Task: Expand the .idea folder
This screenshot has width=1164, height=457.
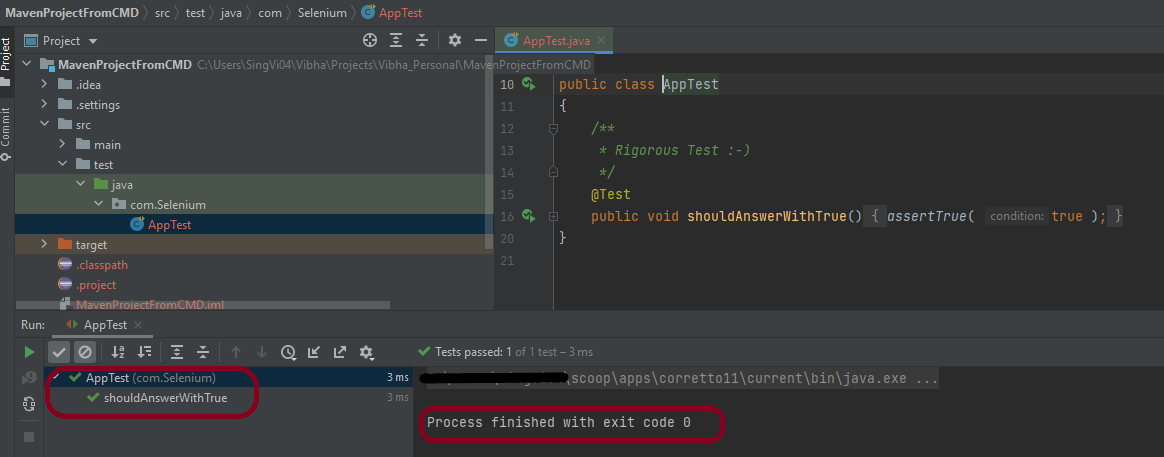Action: coord(45,85)
